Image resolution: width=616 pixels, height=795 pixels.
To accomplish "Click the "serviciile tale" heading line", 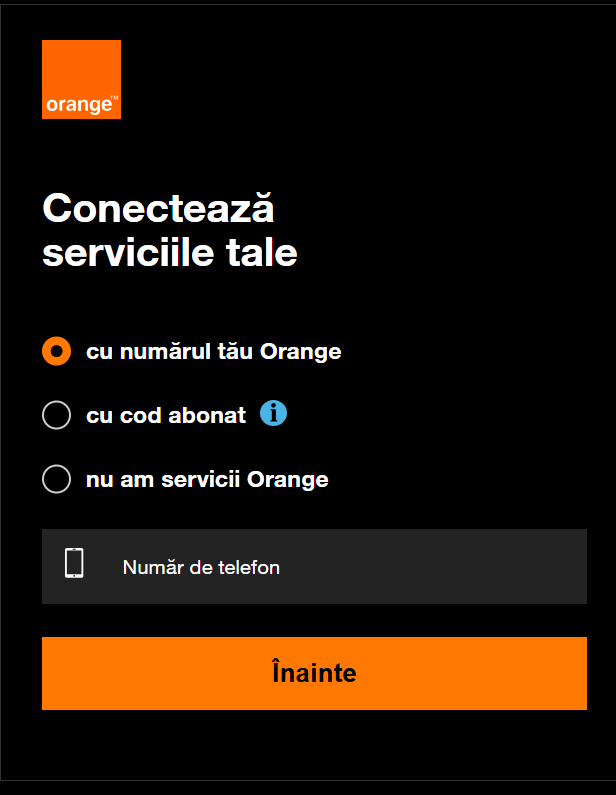I will click(170, 253).
